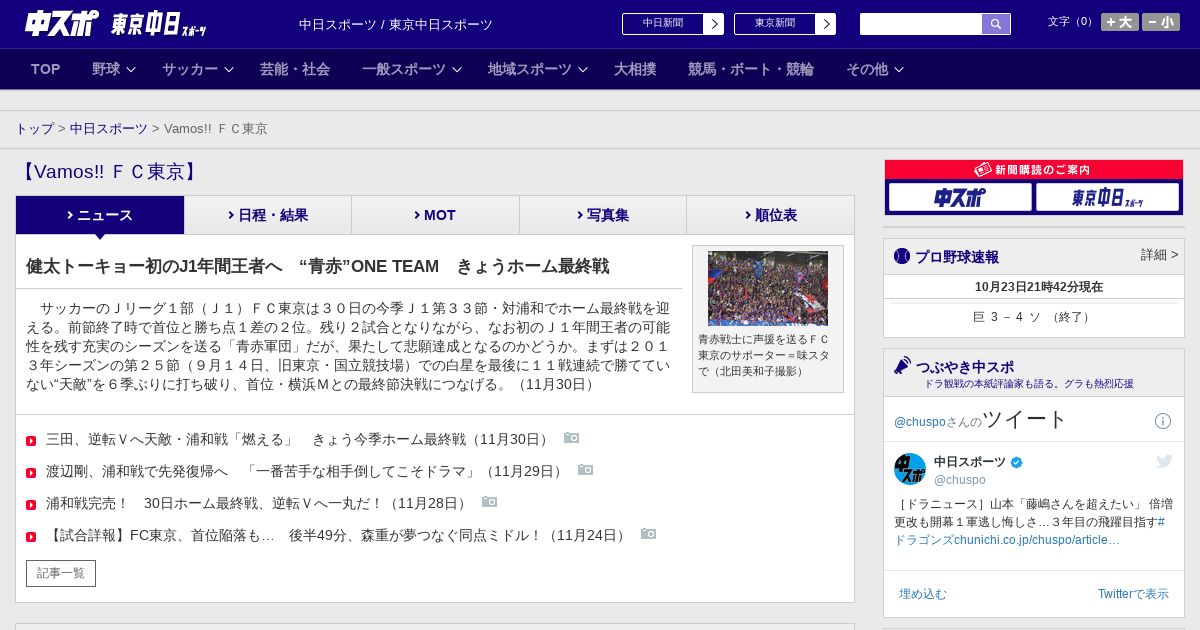Open 東京中日スポーツ subscription banner button
The height and width of the screenshot is (630, 1200).
pos(1107,197)
